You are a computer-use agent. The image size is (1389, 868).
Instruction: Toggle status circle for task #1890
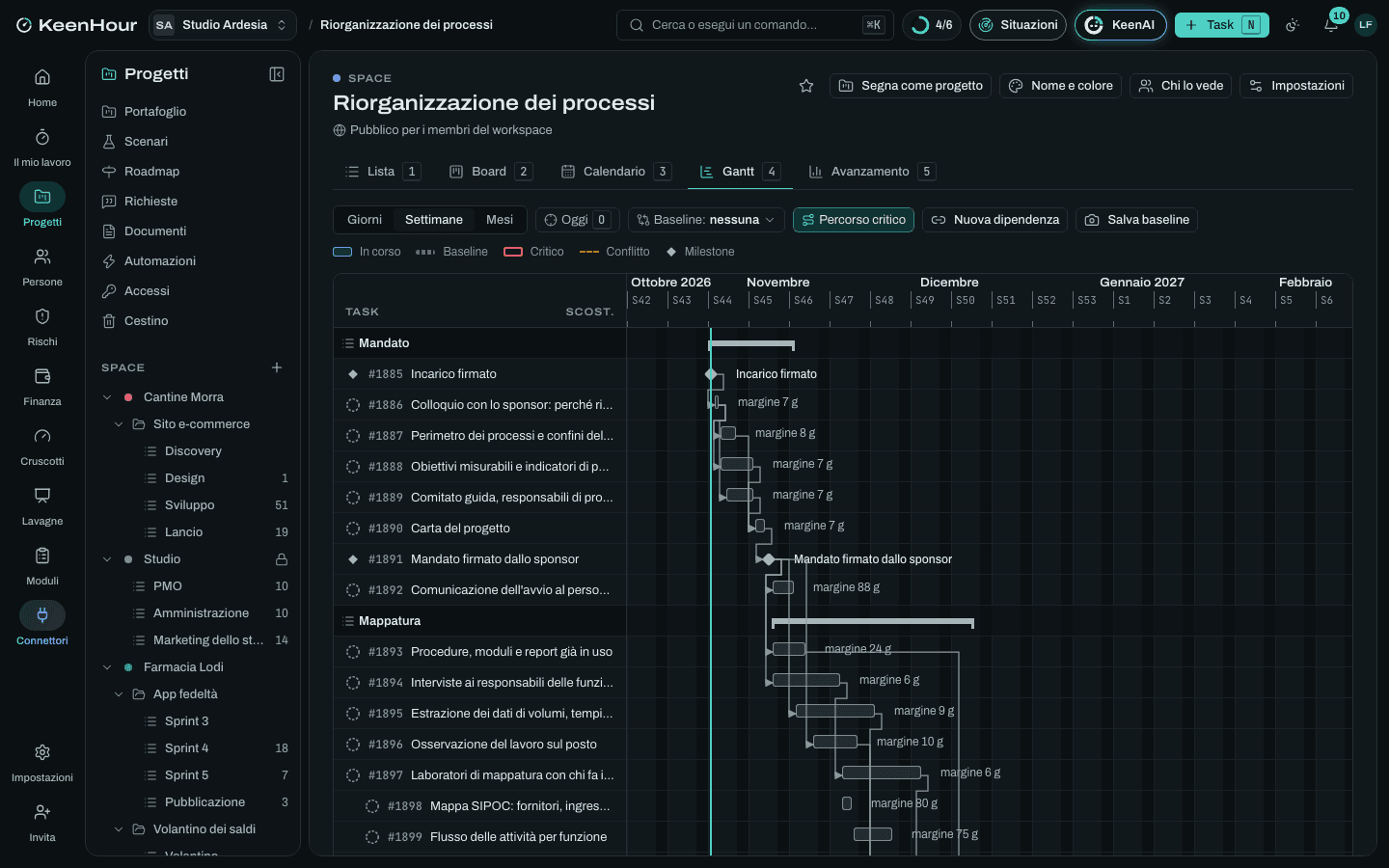click(353, 529)
